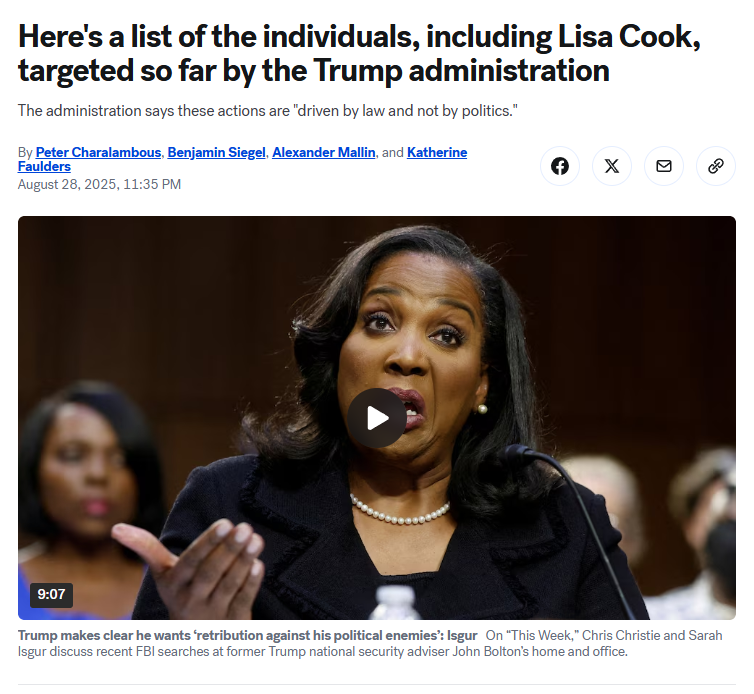Click the August 28, 2025 timestamp

pyautogui.click(x=99, y=184)
